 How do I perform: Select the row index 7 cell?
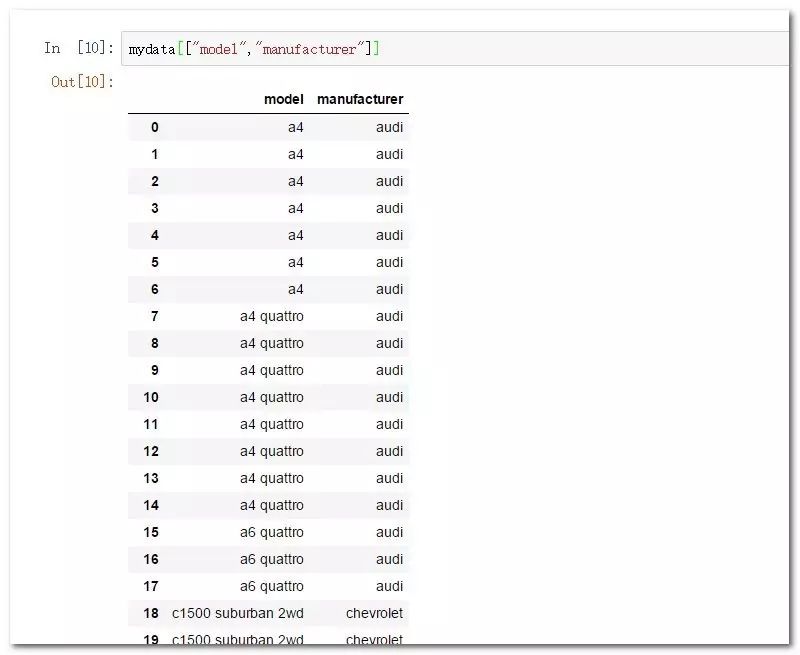155,316
